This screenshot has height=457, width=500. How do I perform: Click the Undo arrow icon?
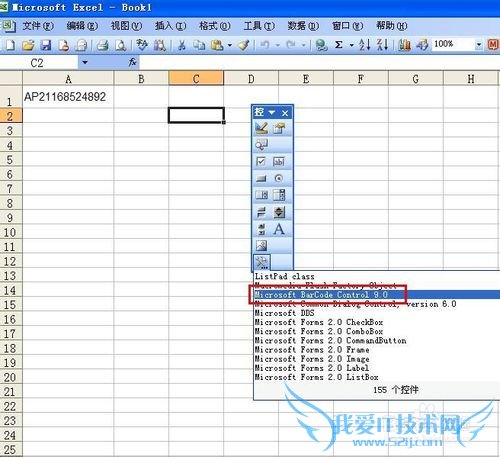(x=265, y=45)
